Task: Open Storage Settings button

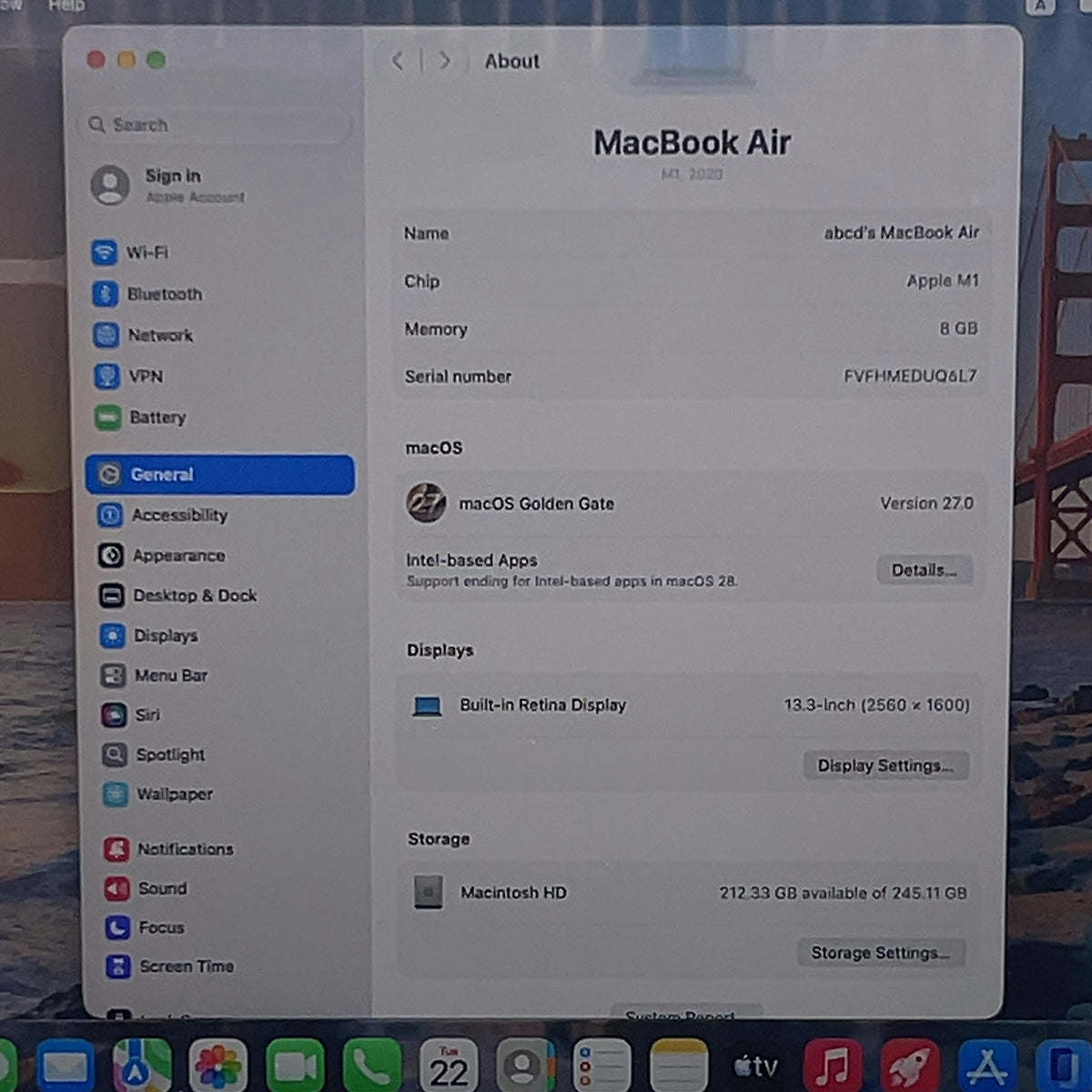Action: [880, 953]
